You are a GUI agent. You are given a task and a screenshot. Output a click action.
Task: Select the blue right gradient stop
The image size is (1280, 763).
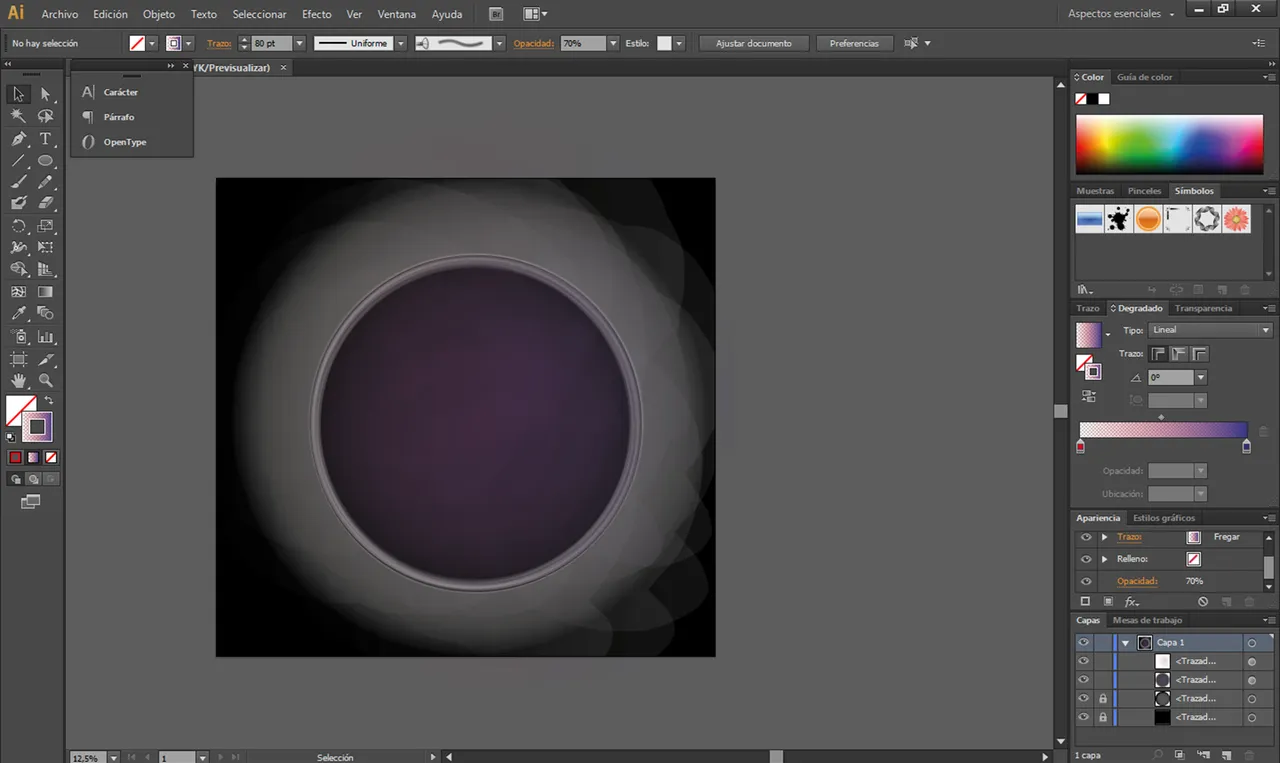(x=1246, y=447)
